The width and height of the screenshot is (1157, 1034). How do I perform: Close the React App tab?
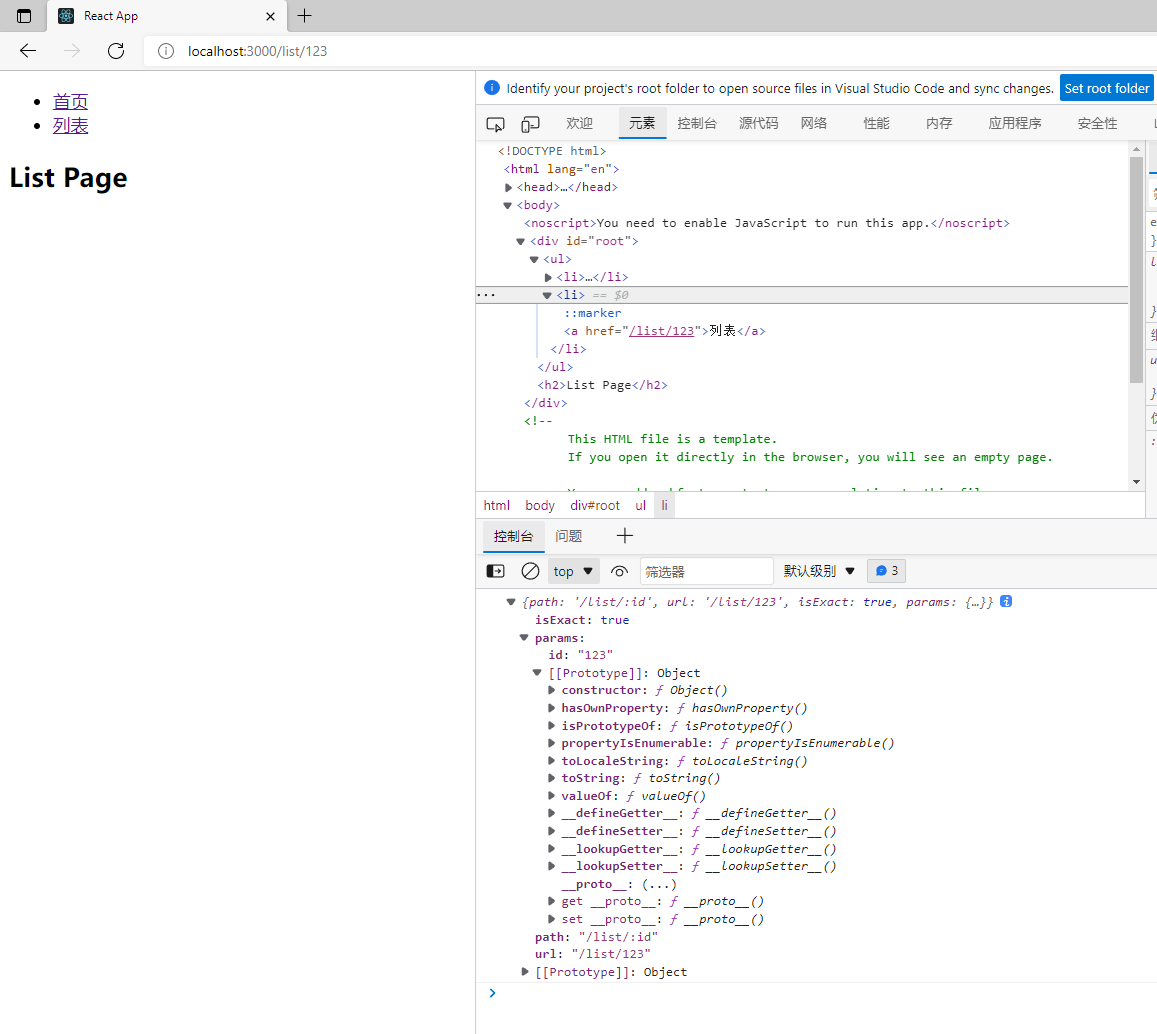pos(271,16)
